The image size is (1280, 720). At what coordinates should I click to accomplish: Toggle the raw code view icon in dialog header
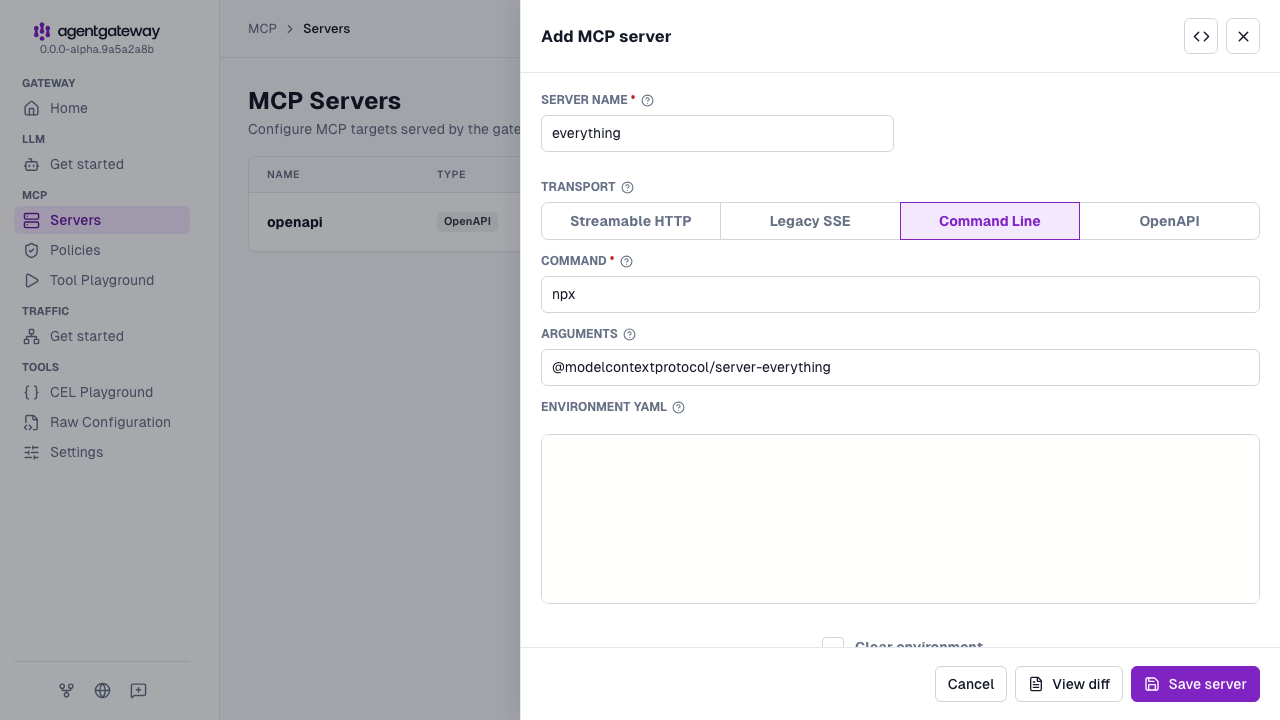[x=1201, y=36]
